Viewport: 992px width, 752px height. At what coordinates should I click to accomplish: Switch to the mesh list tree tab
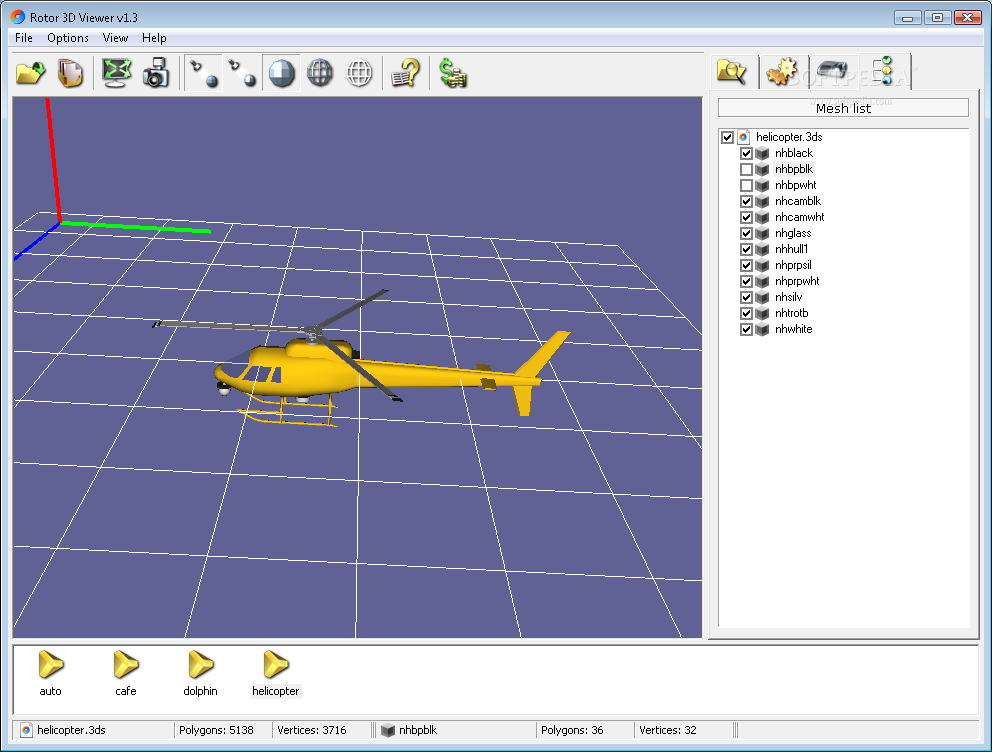click(884, 70)
